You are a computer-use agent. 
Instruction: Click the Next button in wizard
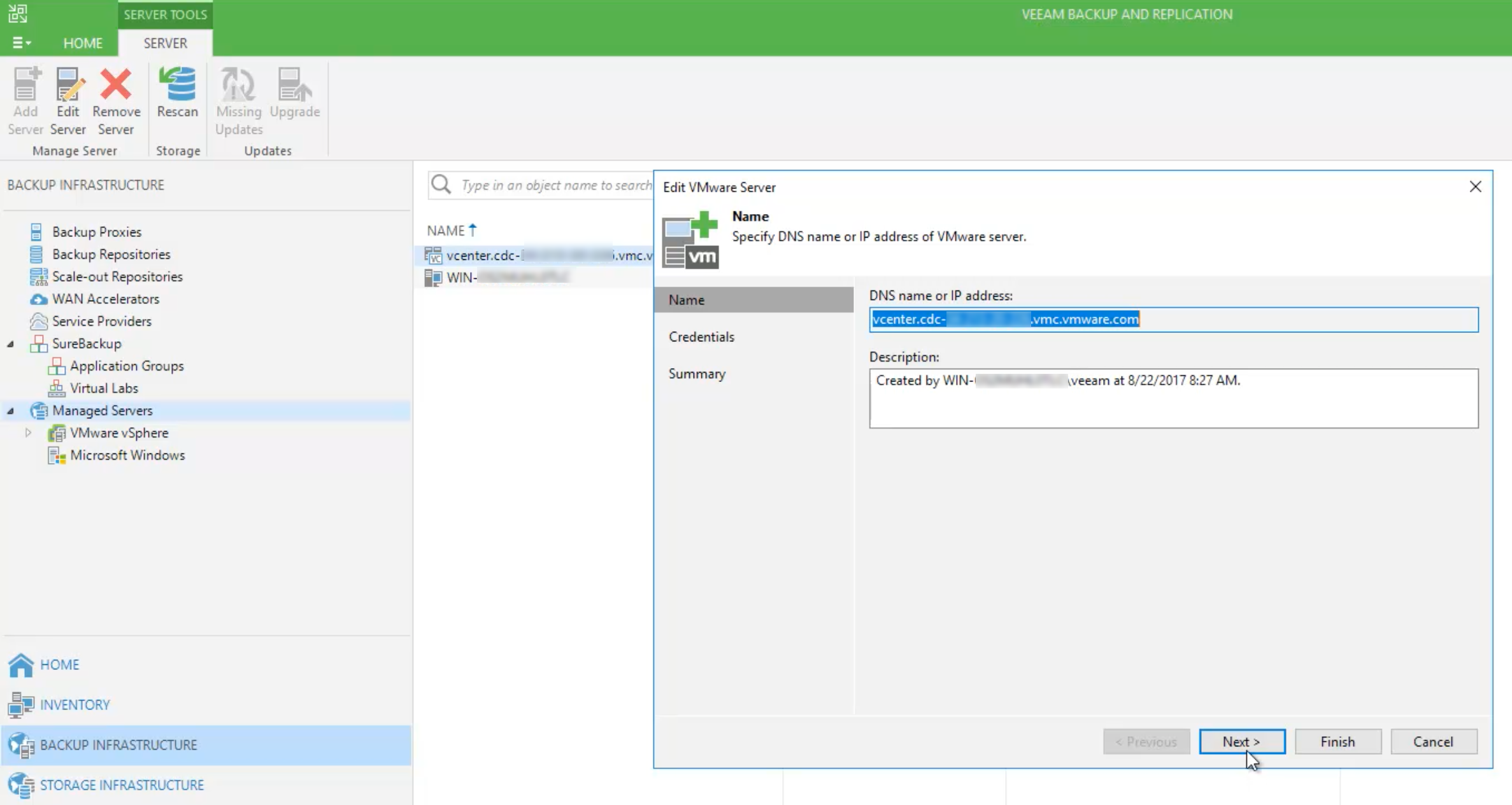1241,741
